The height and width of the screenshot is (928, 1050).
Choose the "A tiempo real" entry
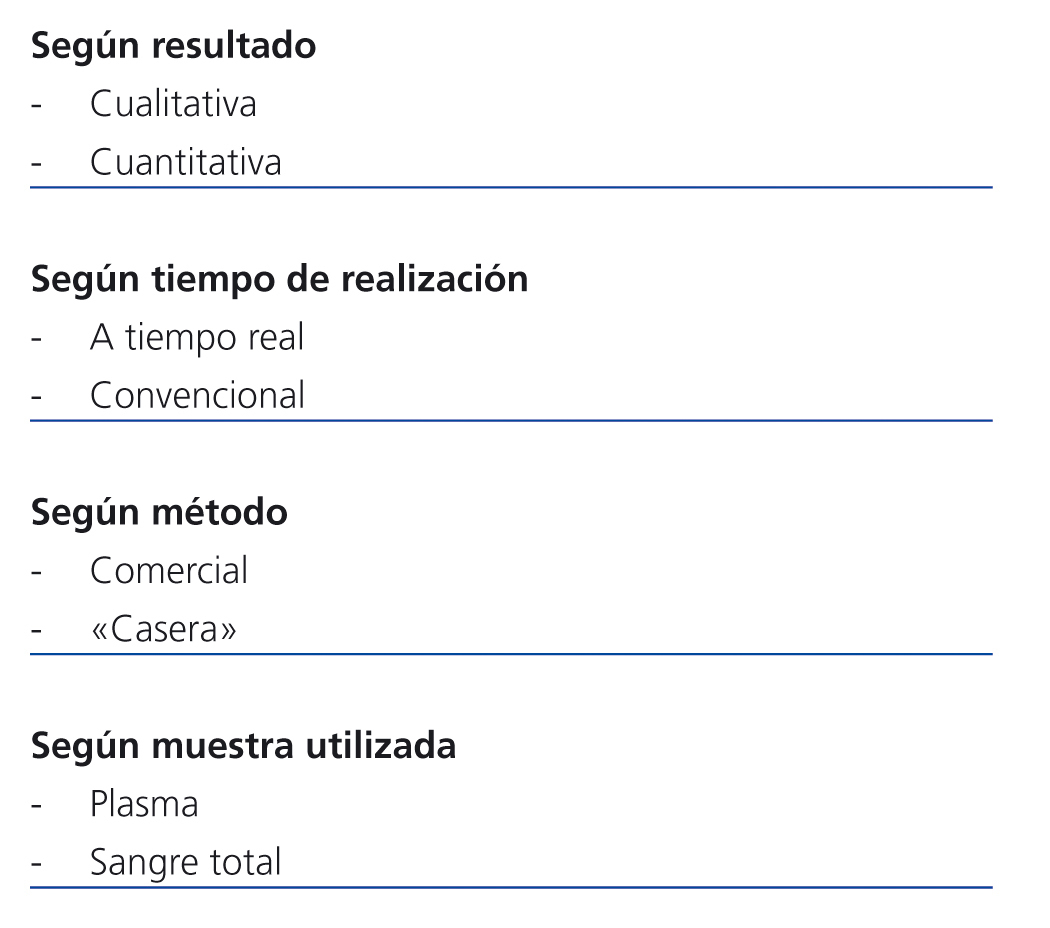coord(196,338)
